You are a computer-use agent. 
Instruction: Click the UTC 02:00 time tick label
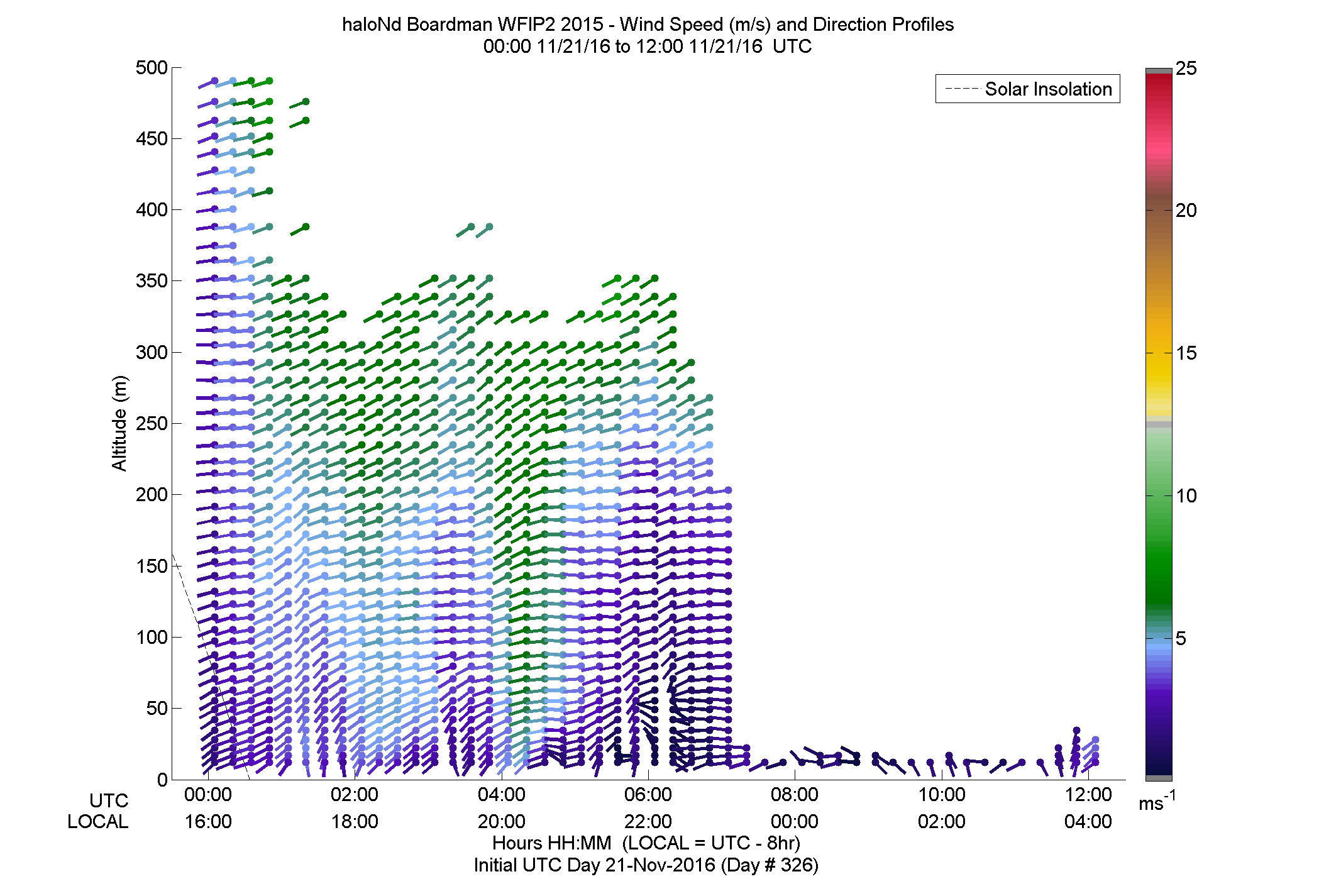click(355, 795)
